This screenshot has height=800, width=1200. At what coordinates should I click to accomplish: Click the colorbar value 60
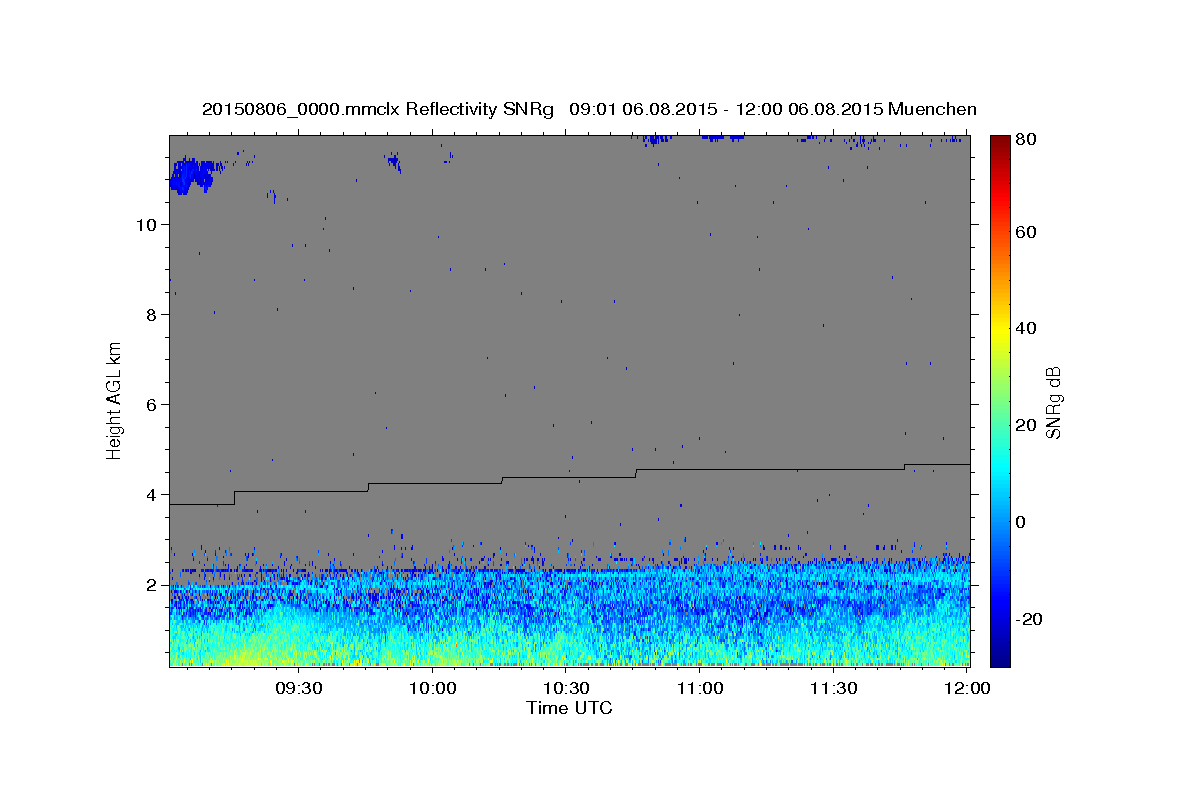[x=1028, y=232]
